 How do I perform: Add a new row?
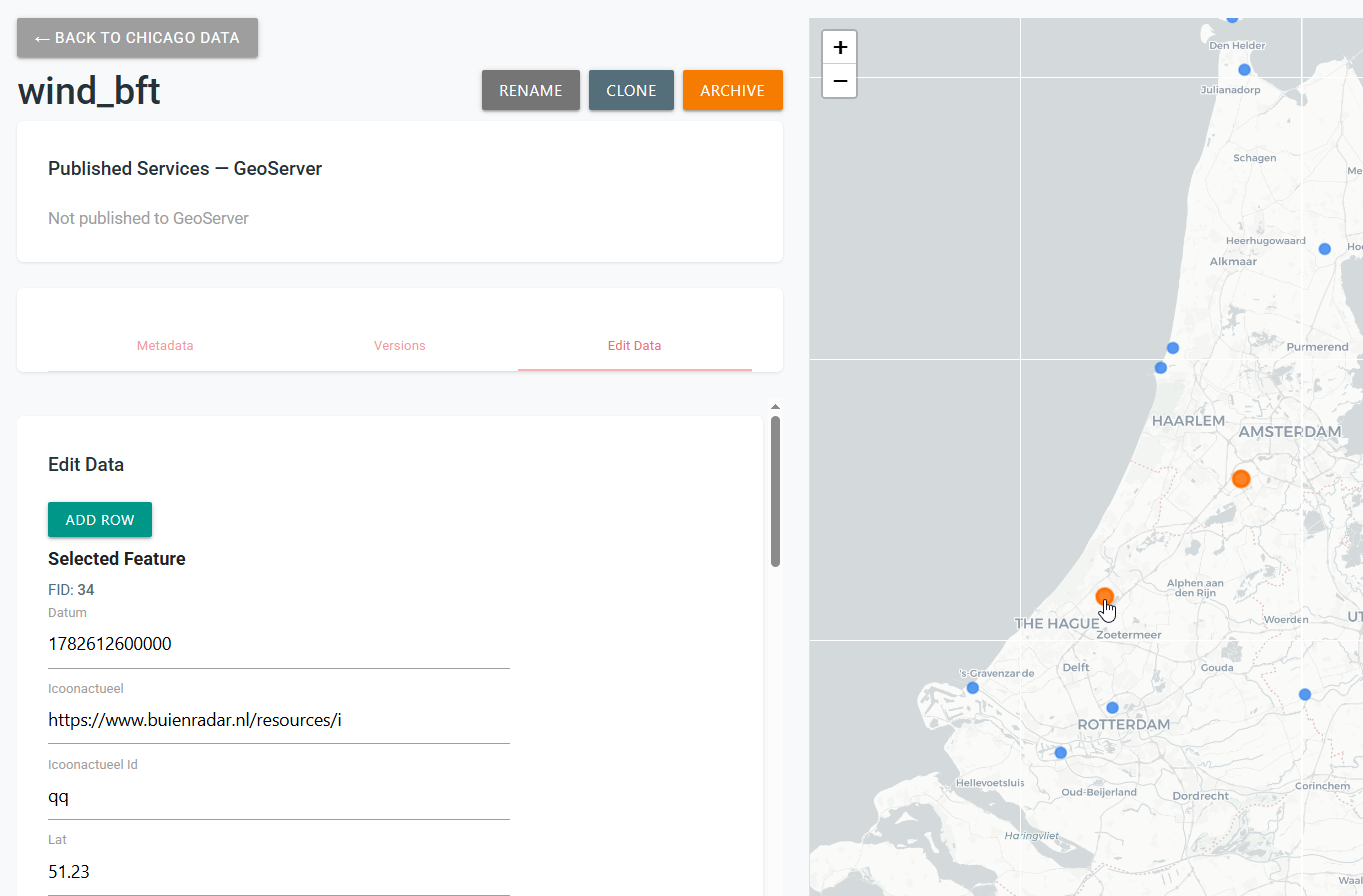pyautogui.click(x=100, y=520)
